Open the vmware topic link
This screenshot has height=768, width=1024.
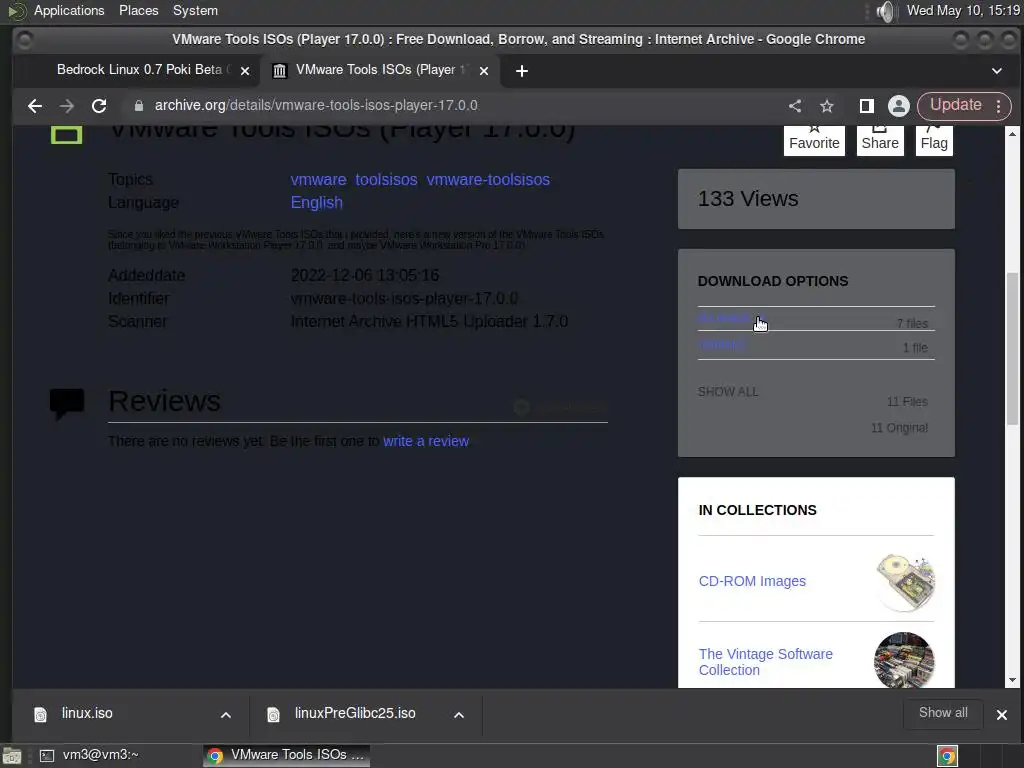[318, 180]
